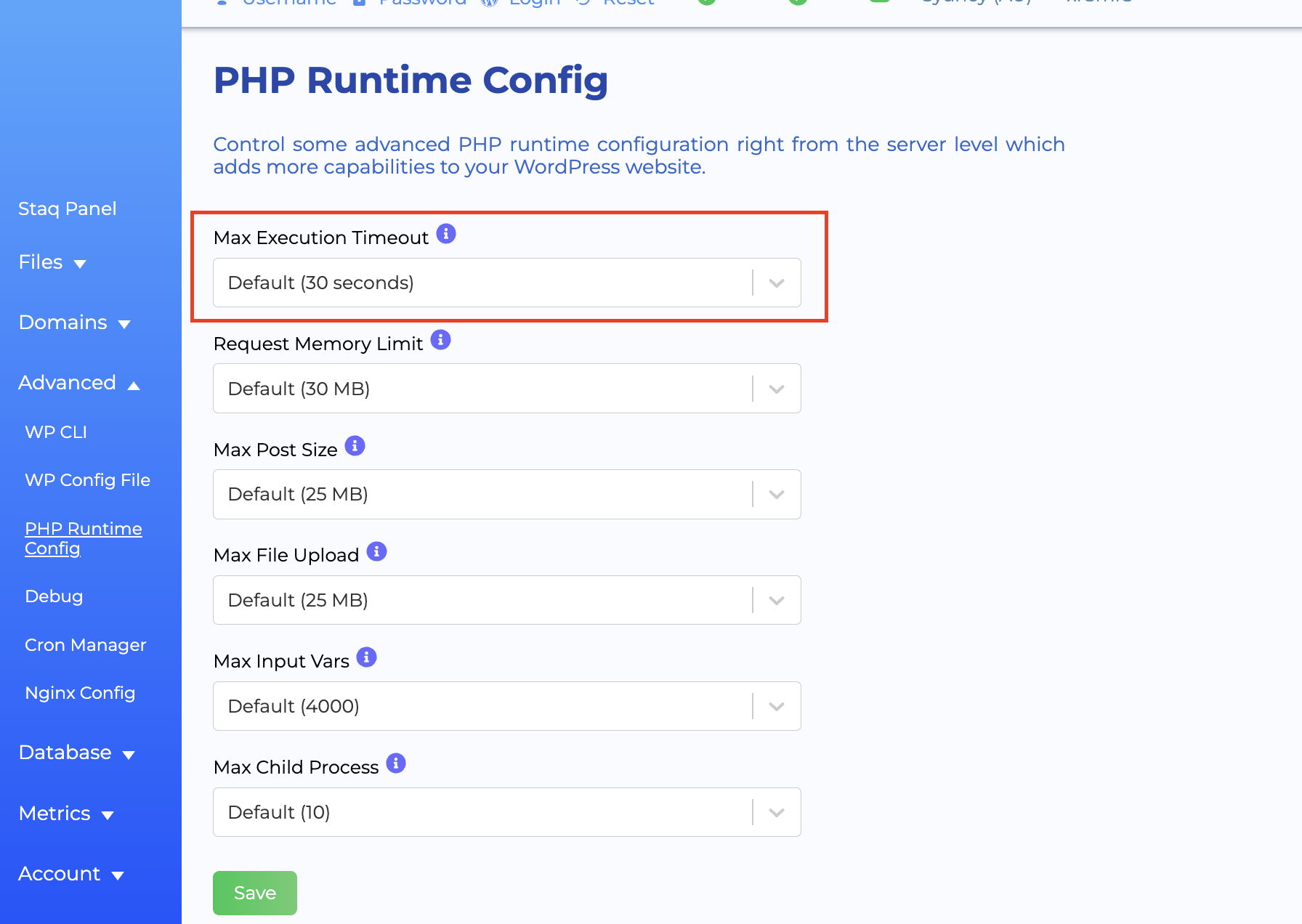This screenshot has height=924, width=1302.
Task: Open the Request Memory Limit dropdown
Action: (507, 389)
